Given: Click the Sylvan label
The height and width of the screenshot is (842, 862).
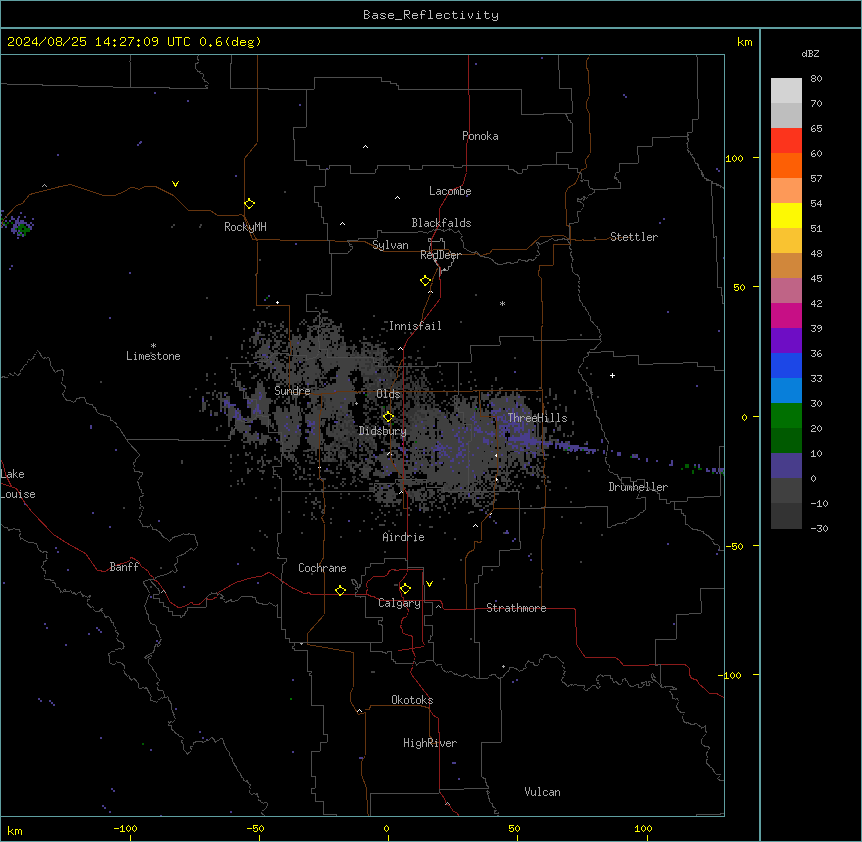Looking at the screenshot, I should [390, 245].
